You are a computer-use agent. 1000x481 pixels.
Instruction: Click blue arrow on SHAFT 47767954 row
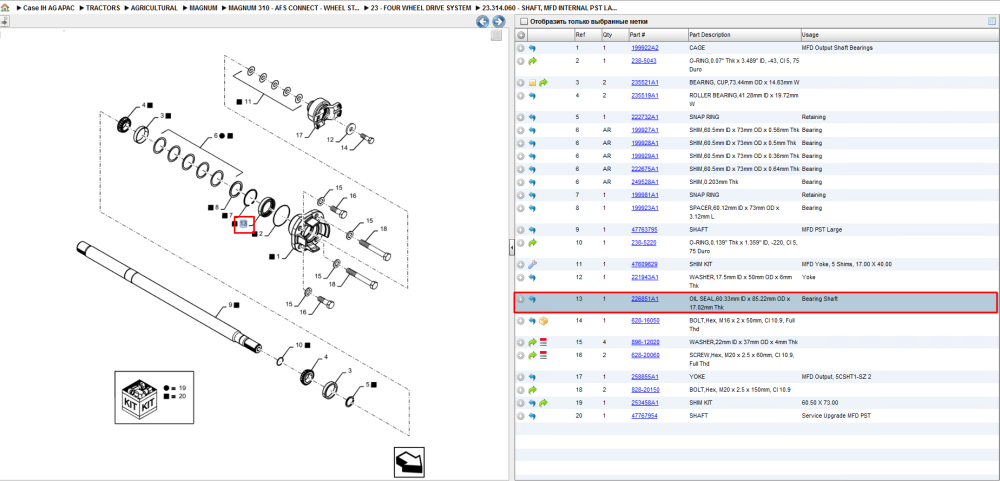533,416
